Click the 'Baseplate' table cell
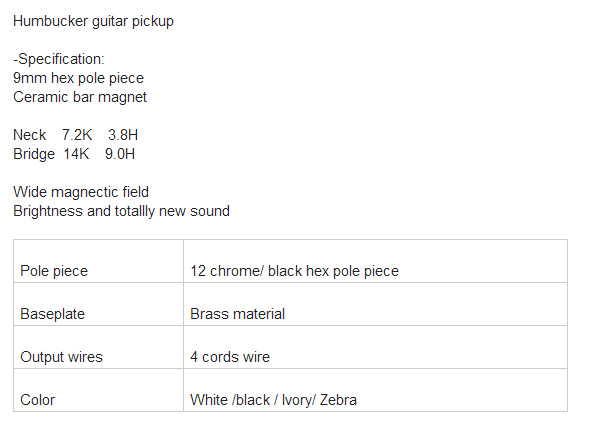594x435 pixels. click(x=98, y=304)
